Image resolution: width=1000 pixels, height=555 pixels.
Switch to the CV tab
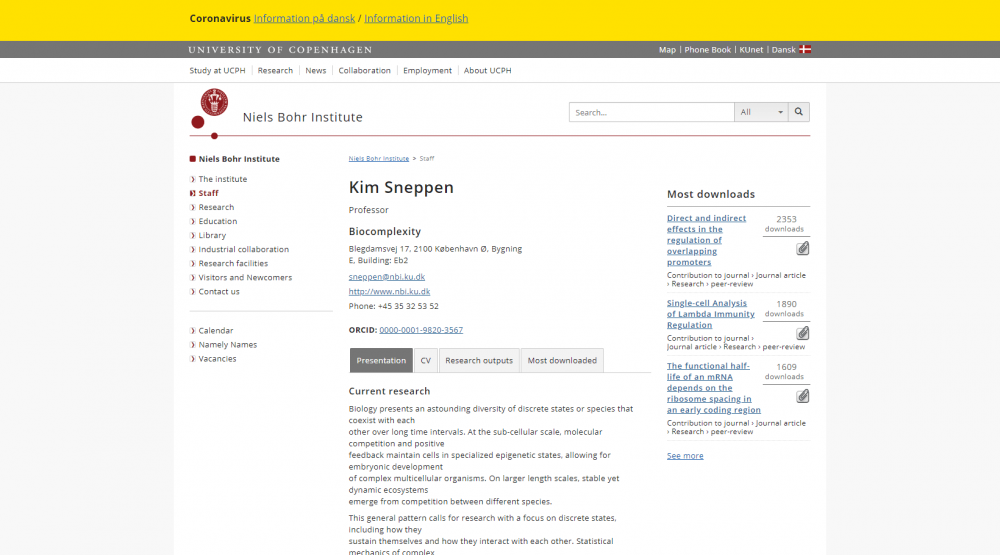pos(425,360)
